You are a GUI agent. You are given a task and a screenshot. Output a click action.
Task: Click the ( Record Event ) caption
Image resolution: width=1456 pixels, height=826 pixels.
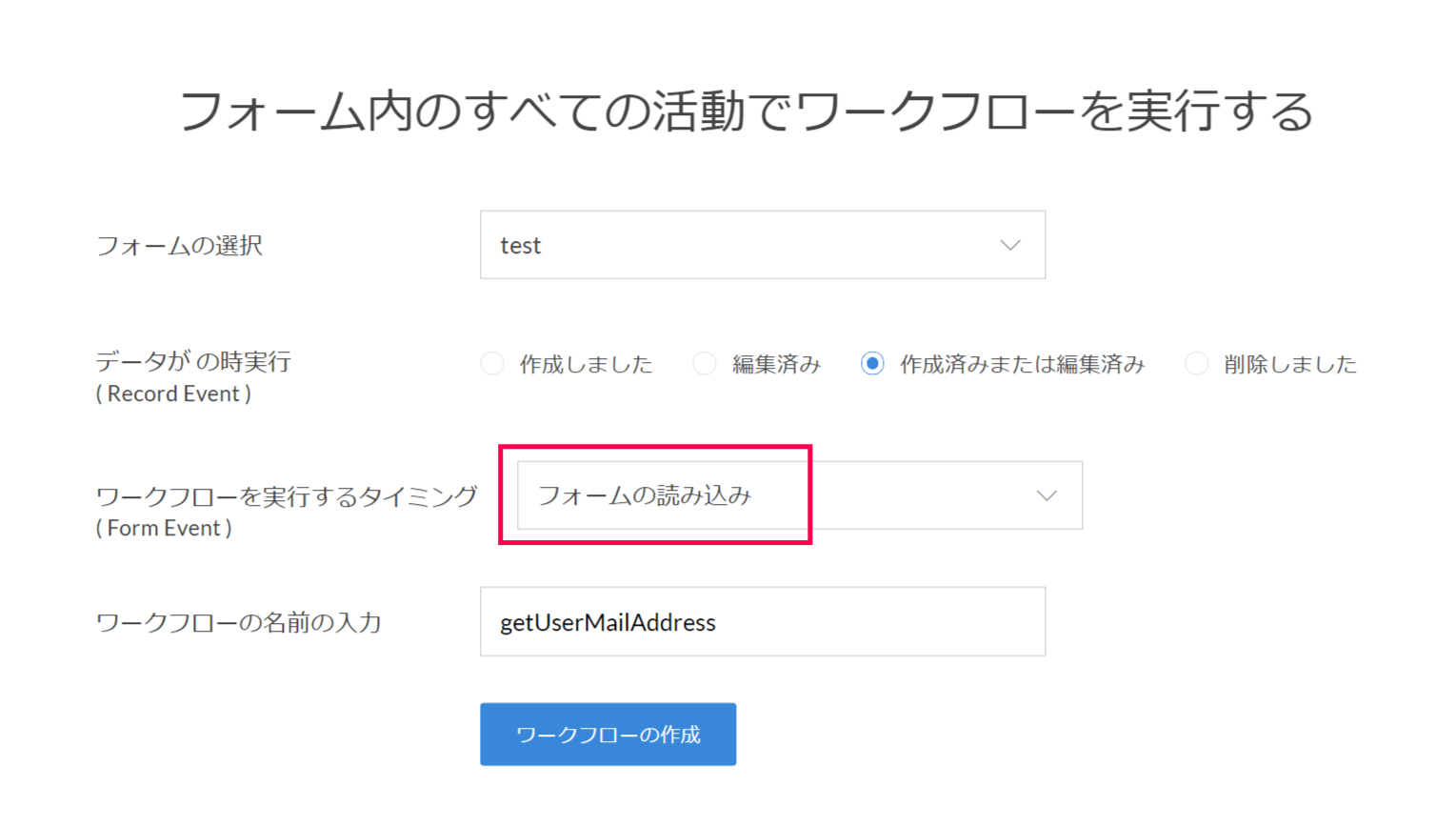point(173,394)
